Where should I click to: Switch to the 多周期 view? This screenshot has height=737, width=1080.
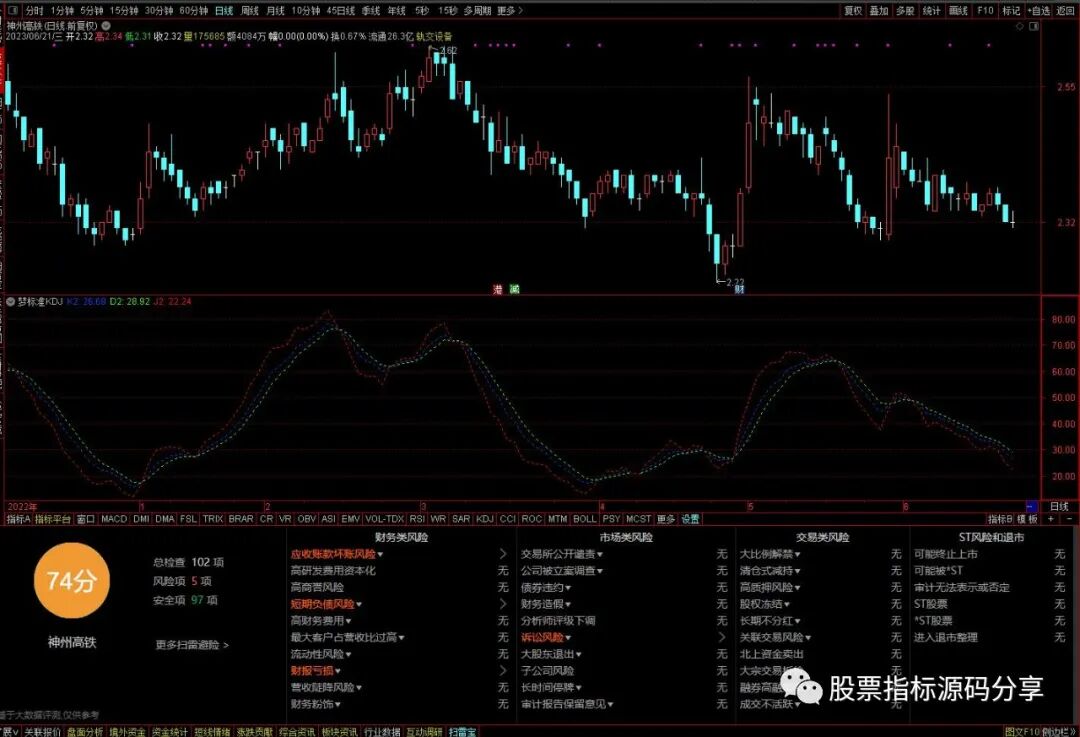(x=477, y=10)
